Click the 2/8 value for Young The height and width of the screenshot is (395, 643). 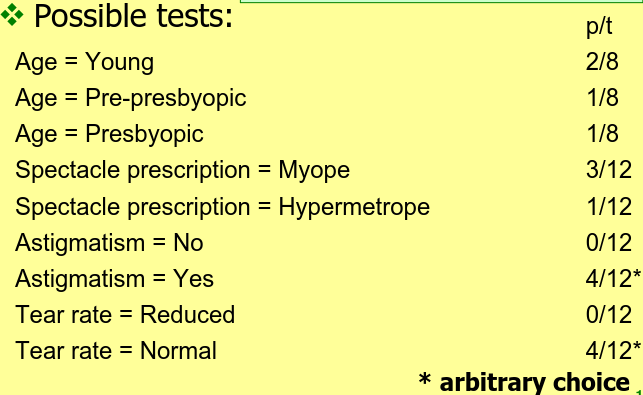click(602, 62)
